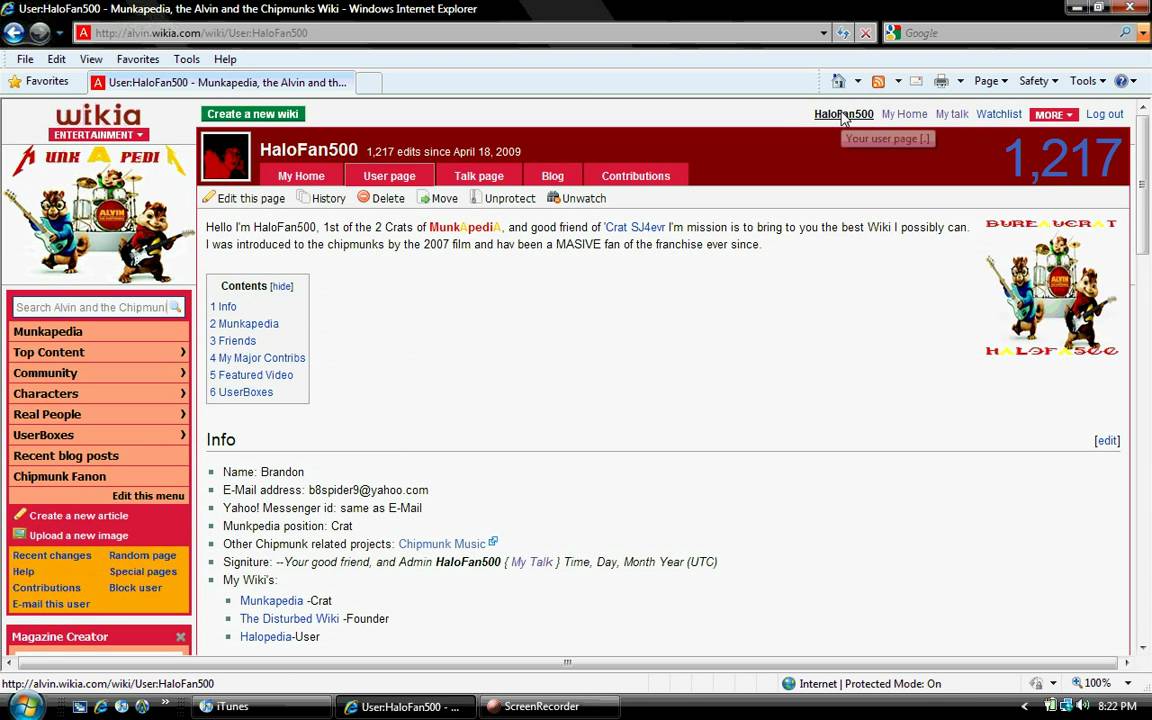Click Edit this page pencil action
The image size is (1152, 720).
click(x=244, y=198)
